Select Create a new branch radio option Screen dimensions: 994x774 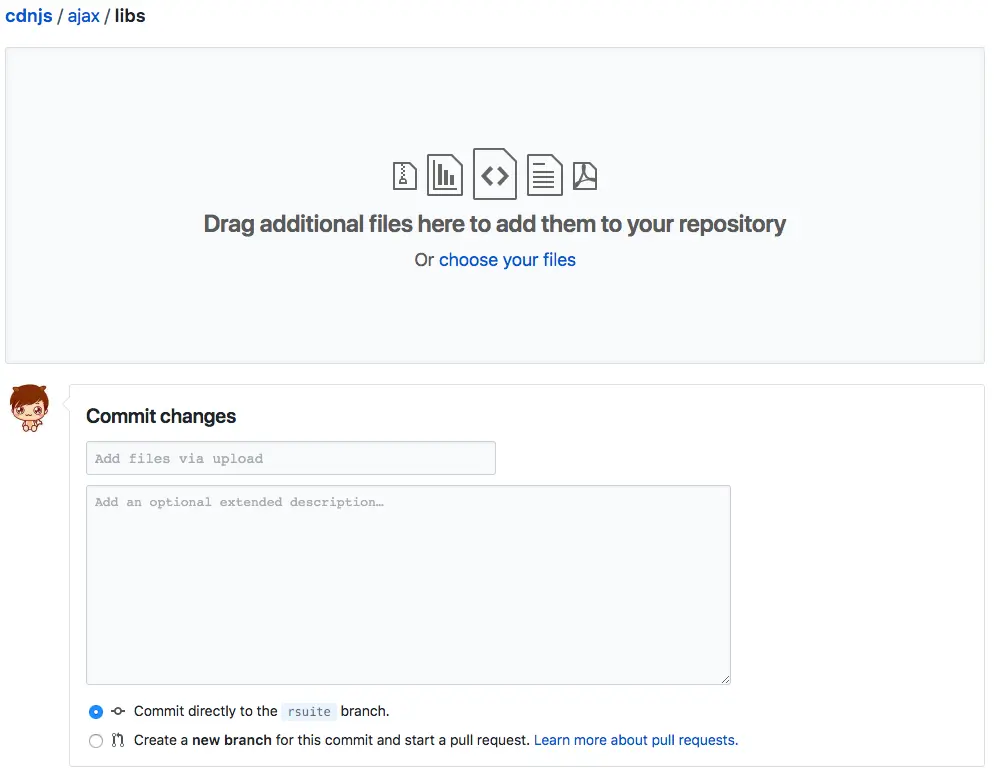point(96,741)
